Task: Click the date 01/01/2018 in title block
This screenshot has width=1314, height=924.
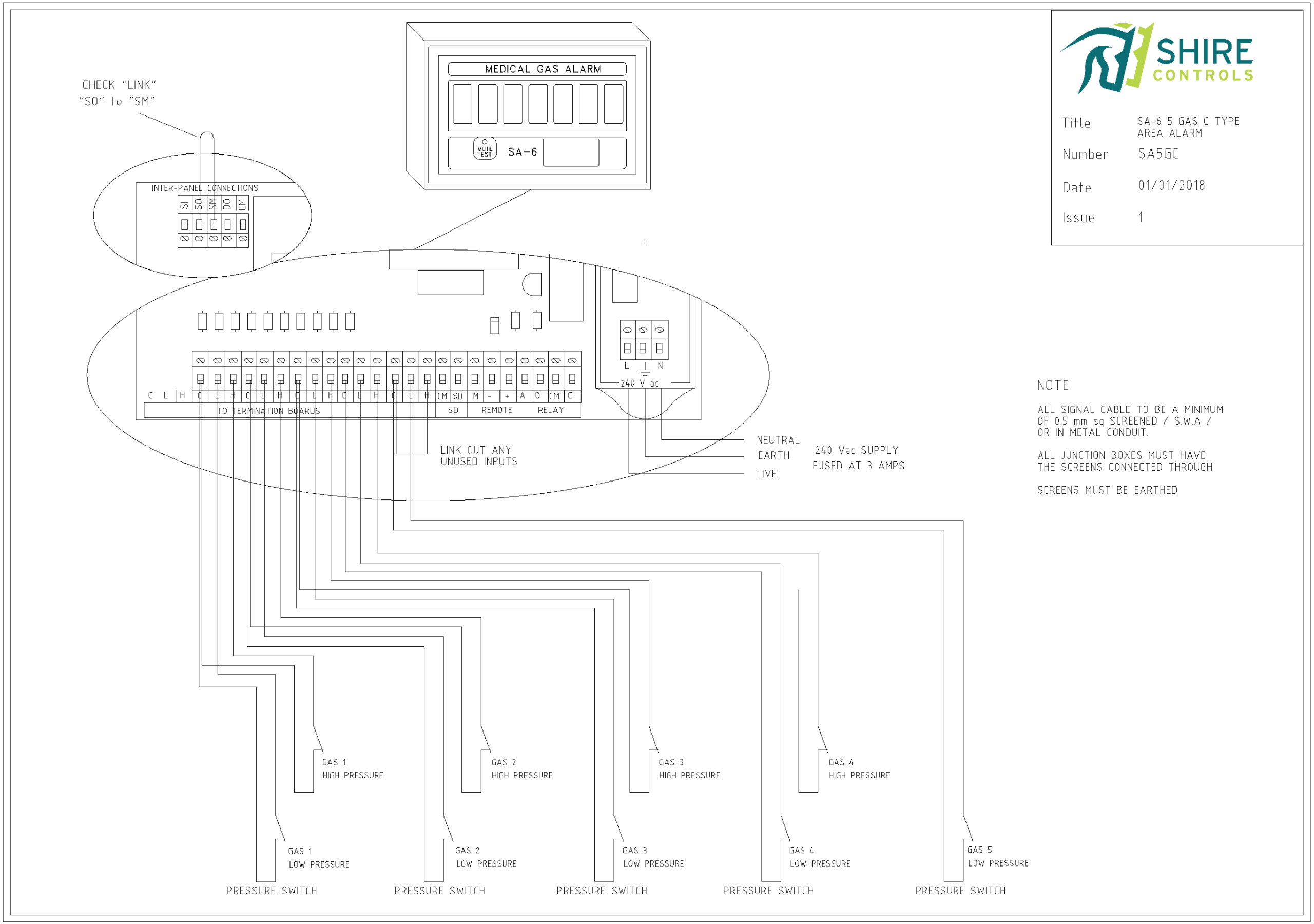Action: [x=1171, y=185]
